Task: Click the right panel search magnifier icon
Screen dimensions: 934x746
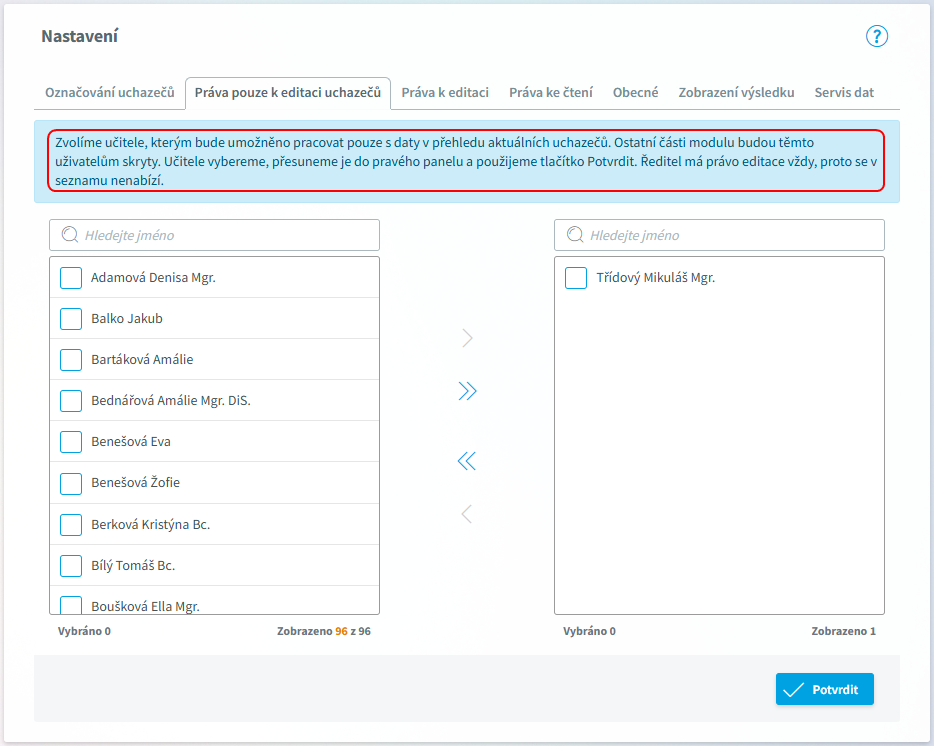Action: [x=575, y=235]
